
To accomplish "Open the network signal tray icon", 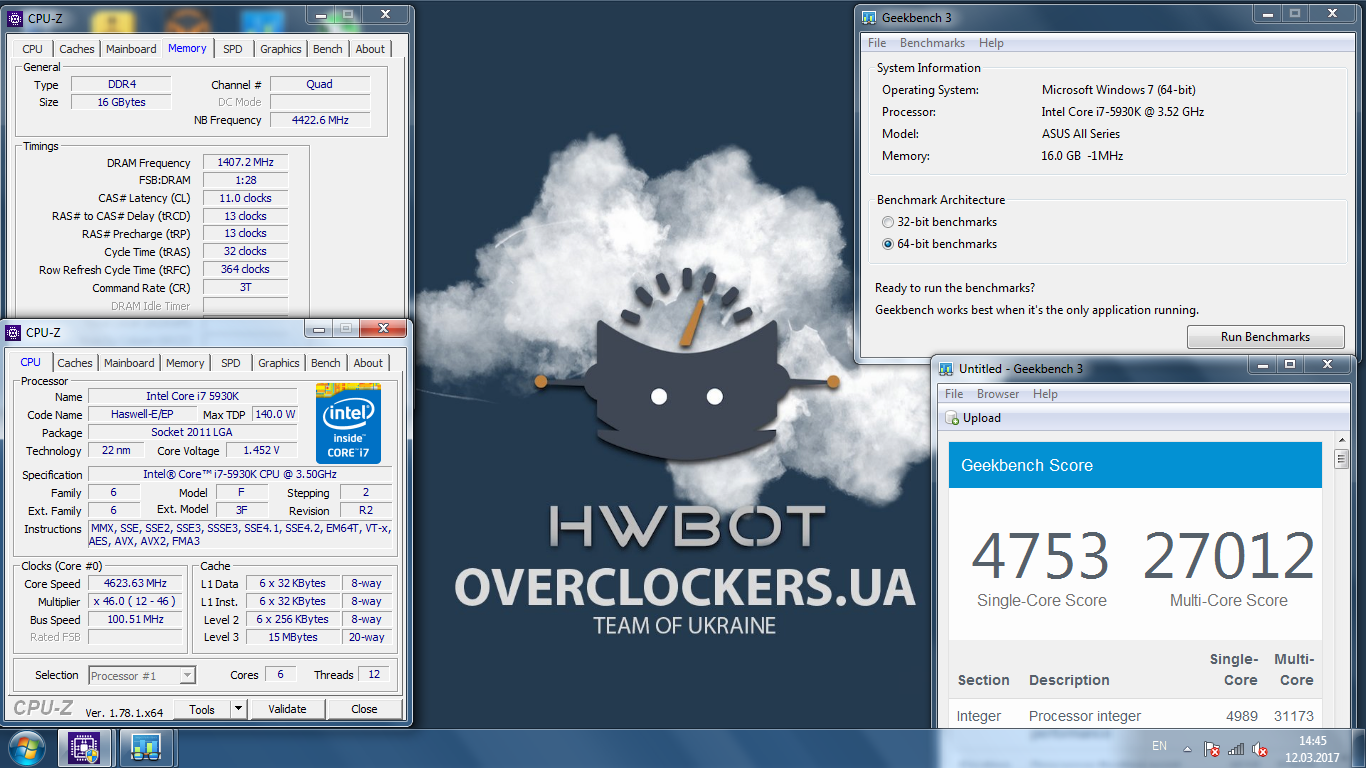I will tap(1236, 749).
